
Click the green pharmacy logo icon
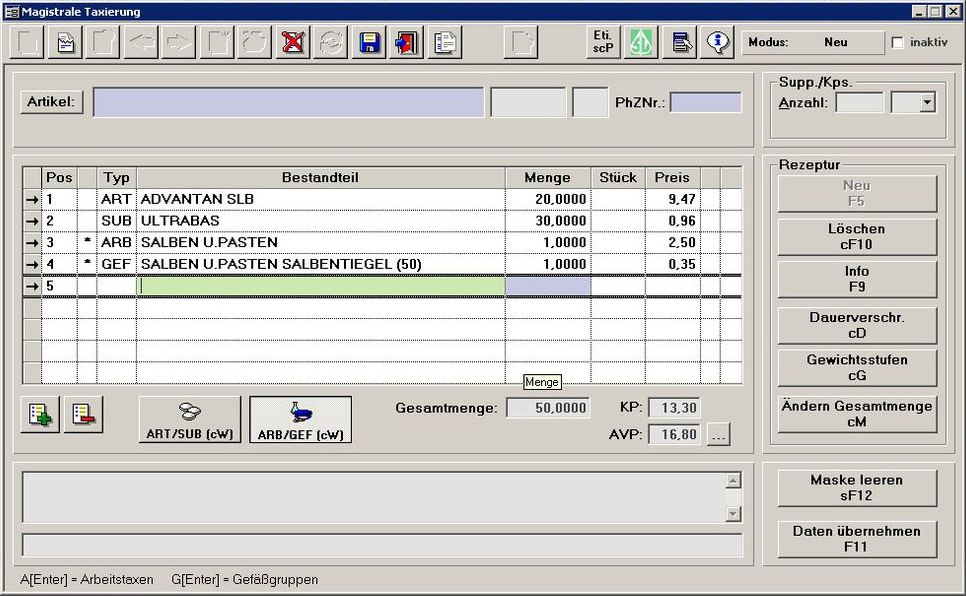click(x=640, y=41)
